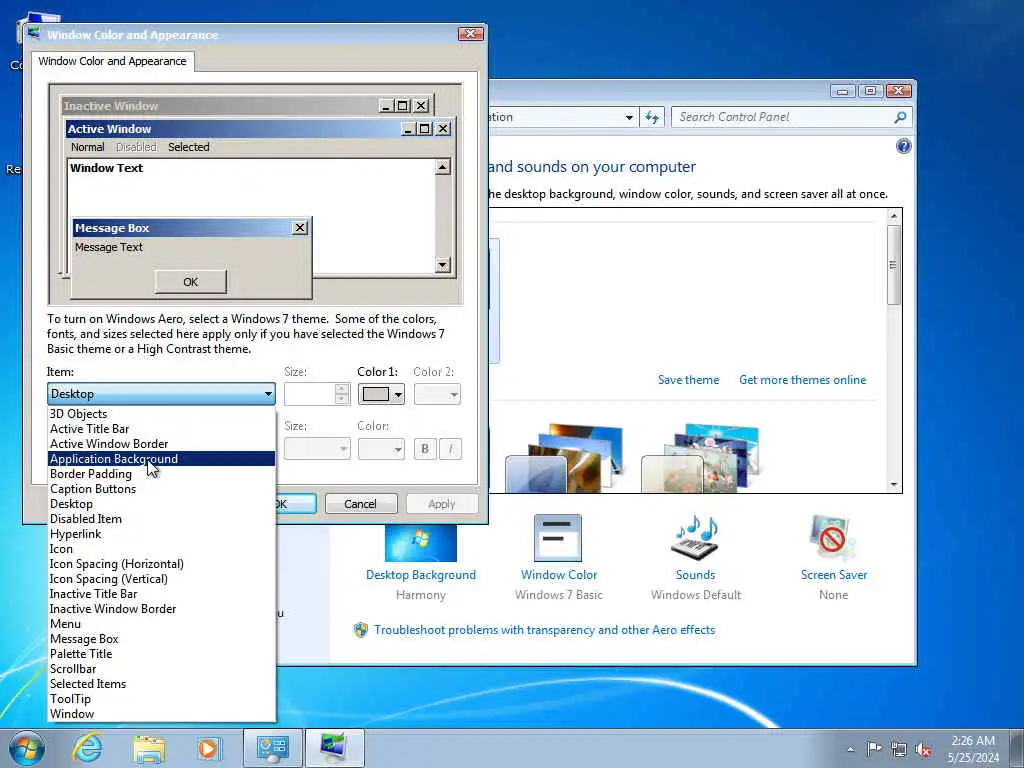Open Action Center flag tray icon

click(874, 749)
